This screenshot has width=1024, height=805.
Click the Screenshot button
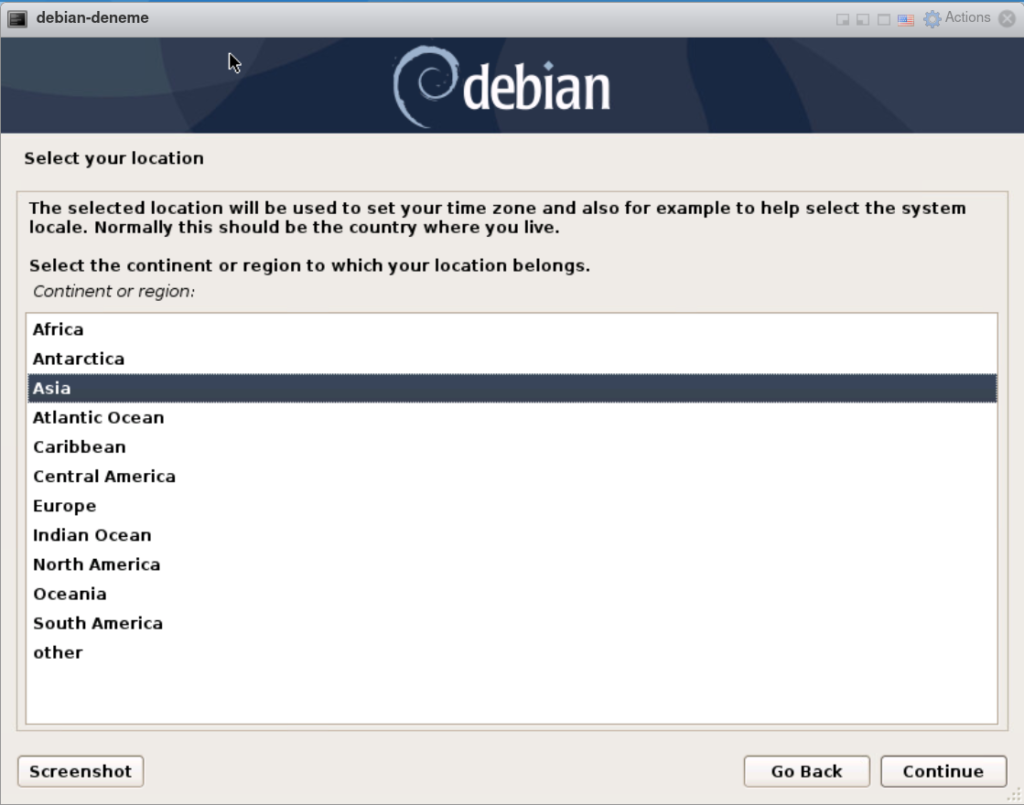(80, 771)
